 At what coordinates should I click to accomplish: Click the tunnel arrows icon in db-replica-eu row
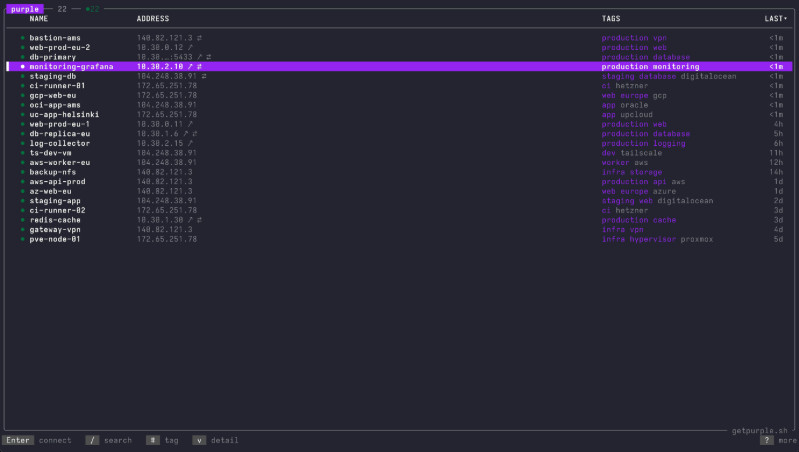195,134
